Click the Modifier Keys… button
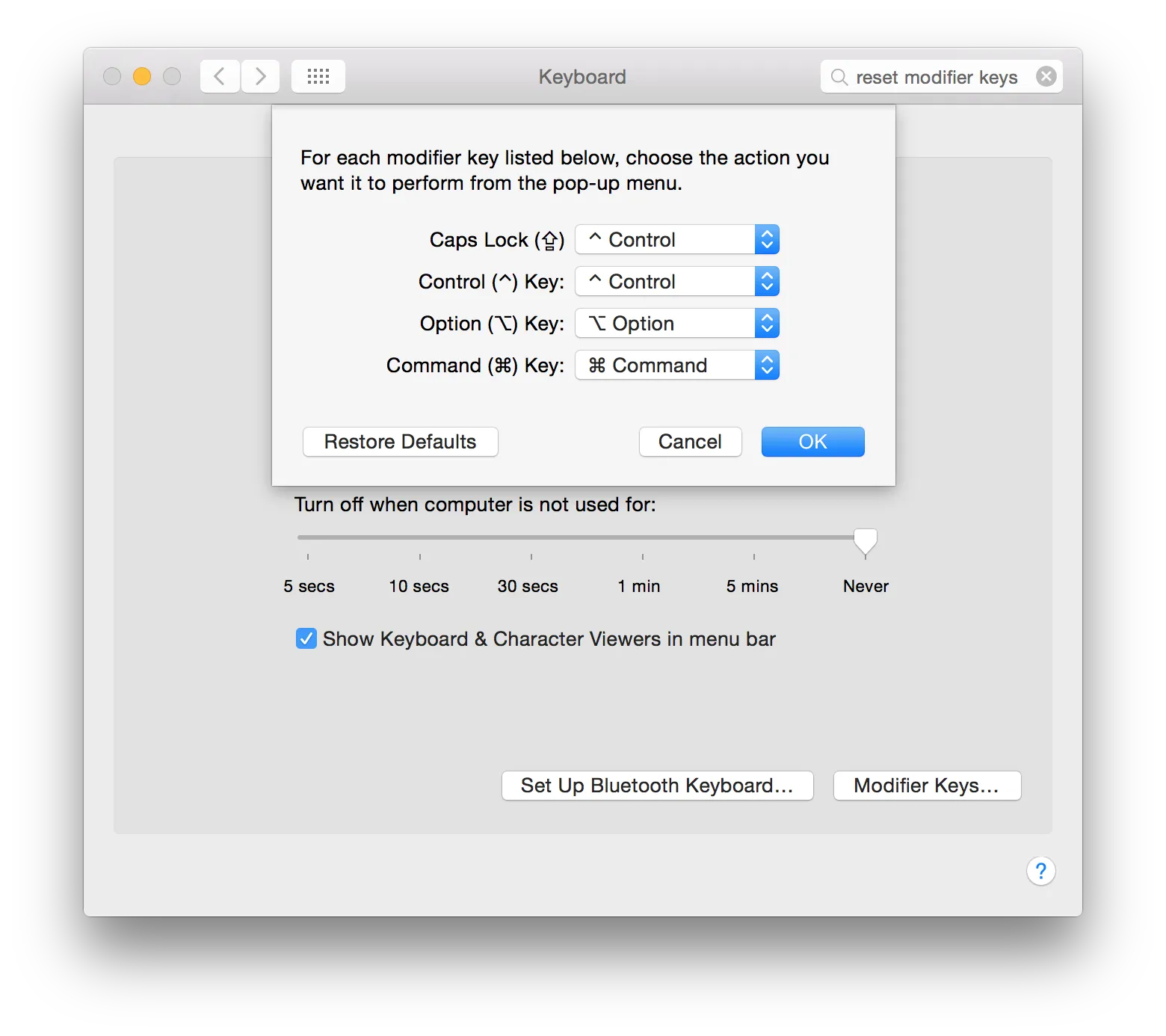1166x1036 pixels. [x=927, y=786]
